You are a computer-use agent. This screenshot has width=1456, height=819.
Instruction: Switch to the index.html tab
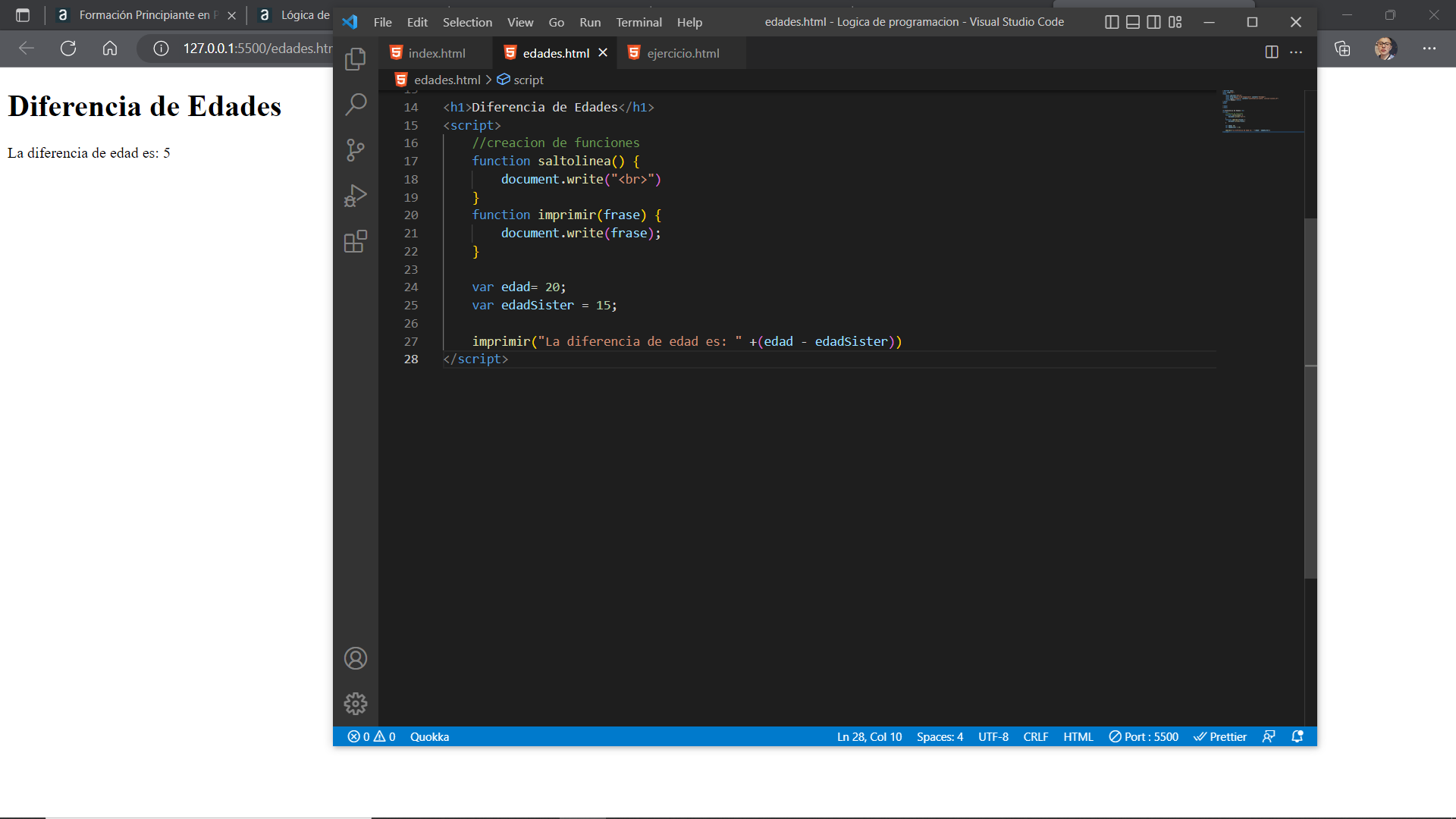436,53
